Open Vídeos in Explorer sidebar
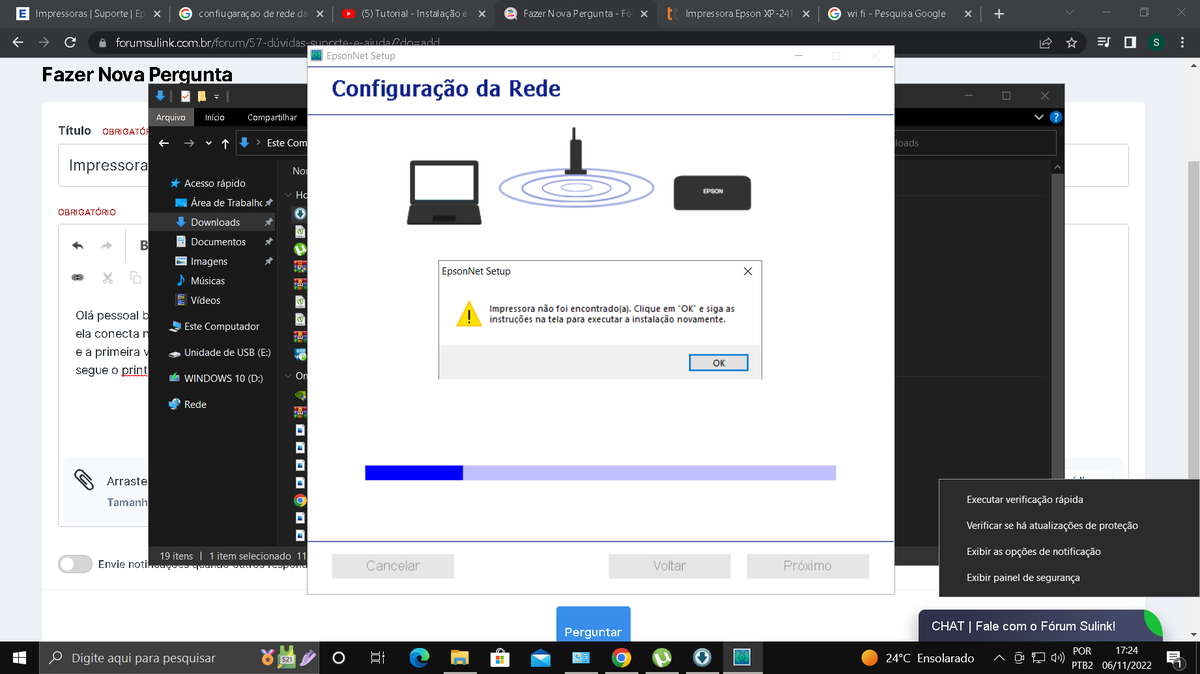The height and width of the screenshot is (674, 1200). [x=205, y=300]
